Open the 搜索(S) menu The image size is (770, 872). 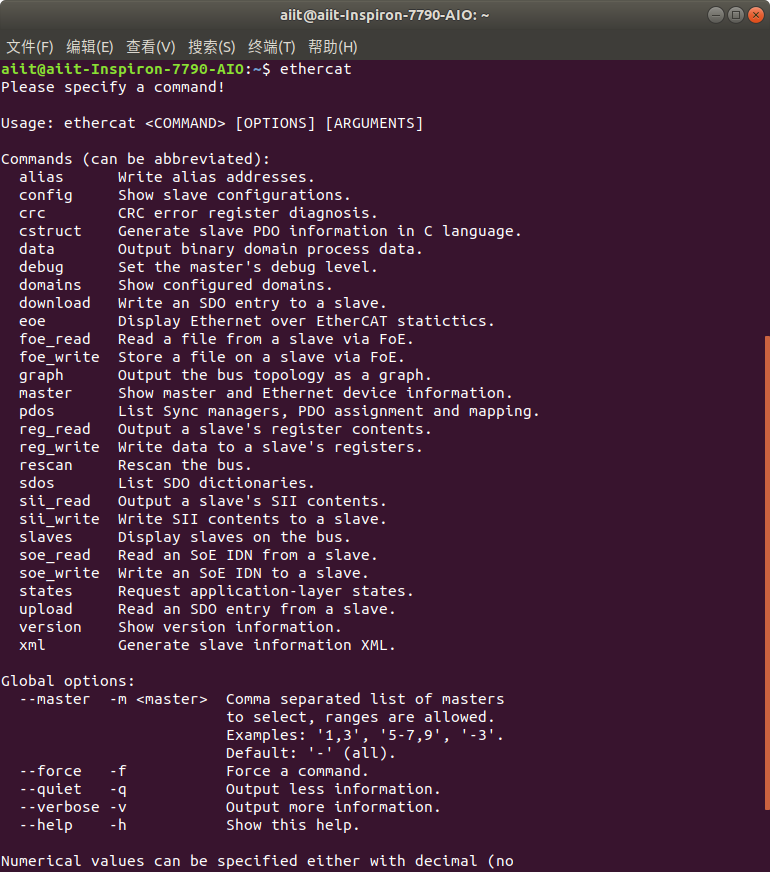point(211,47)
